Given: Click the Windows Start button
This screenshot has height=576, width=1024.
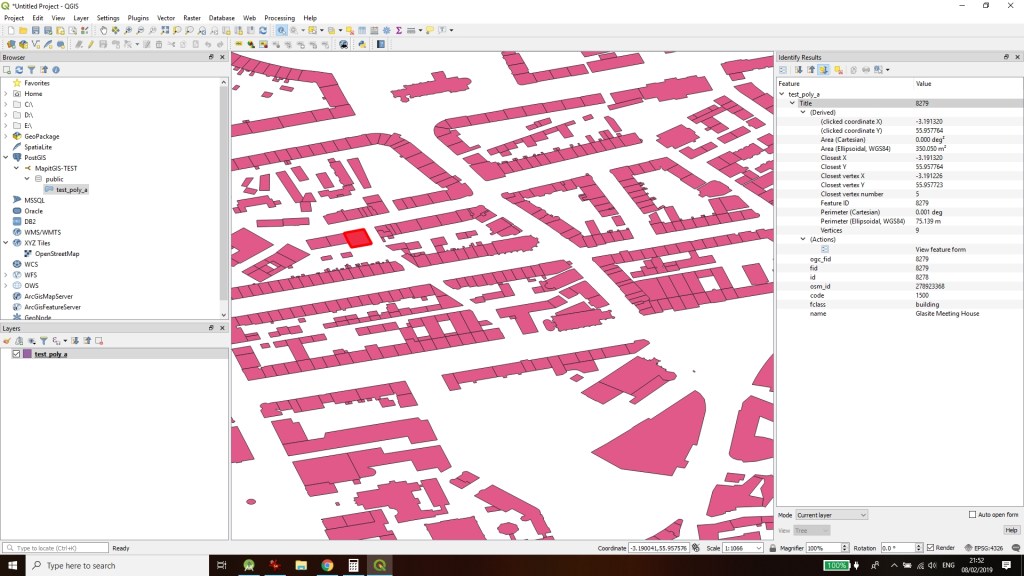Looking at the screenshot, I should tap(12, 566).
